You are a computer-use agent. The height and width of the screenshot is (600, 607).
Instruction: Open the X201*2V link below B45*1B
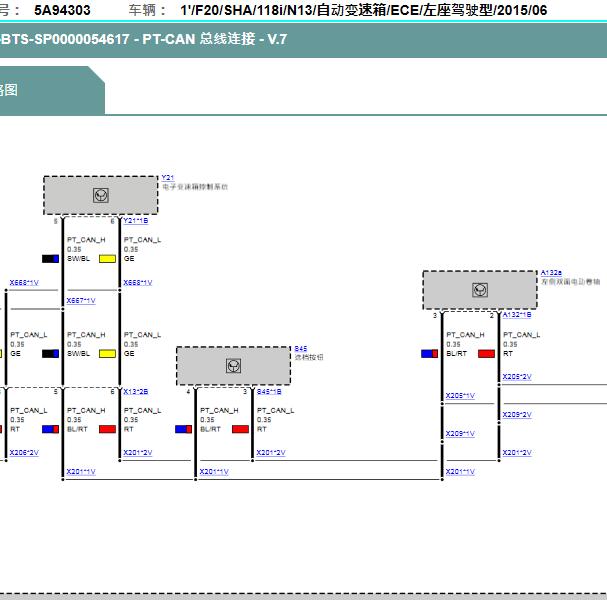coord(271,453)
